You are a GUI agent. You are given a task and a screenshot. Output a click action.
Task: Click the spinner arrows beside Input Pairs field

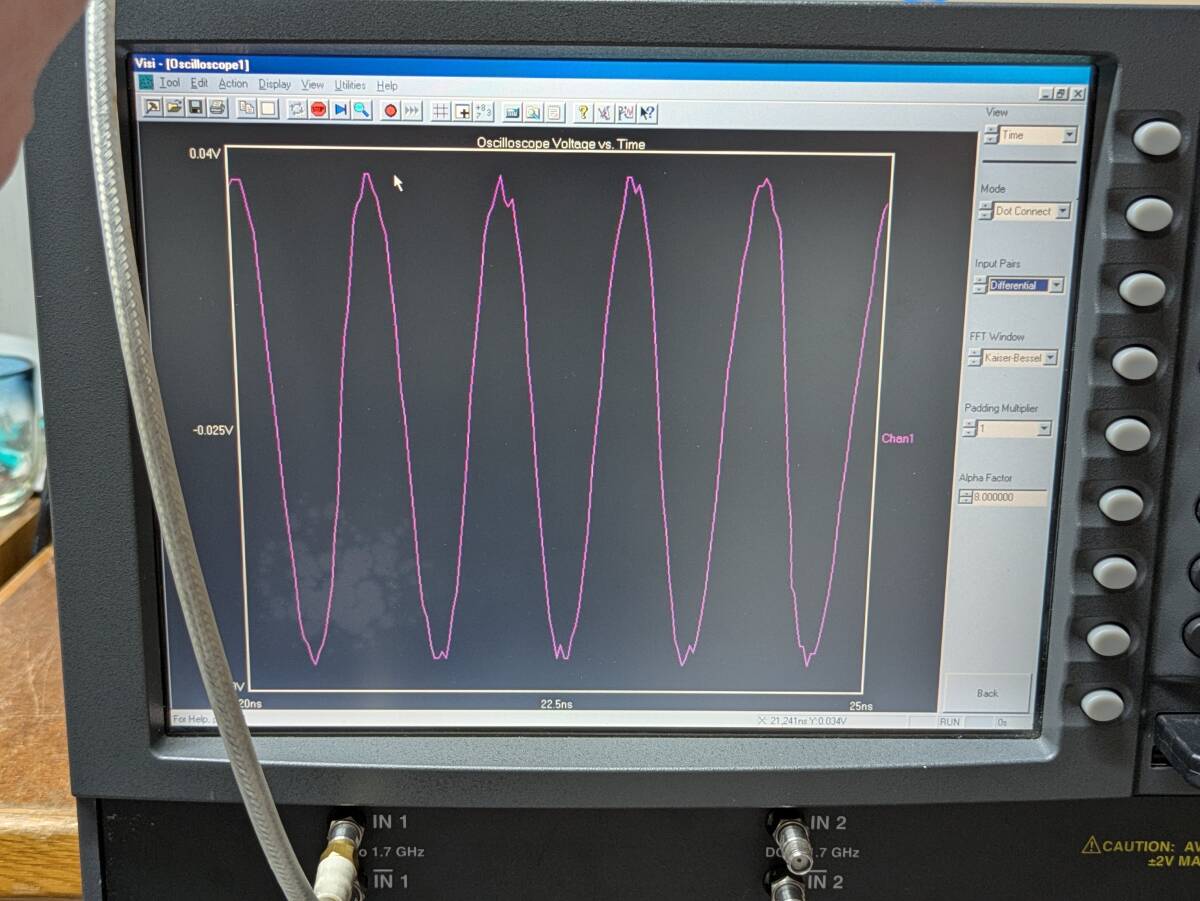979,285
